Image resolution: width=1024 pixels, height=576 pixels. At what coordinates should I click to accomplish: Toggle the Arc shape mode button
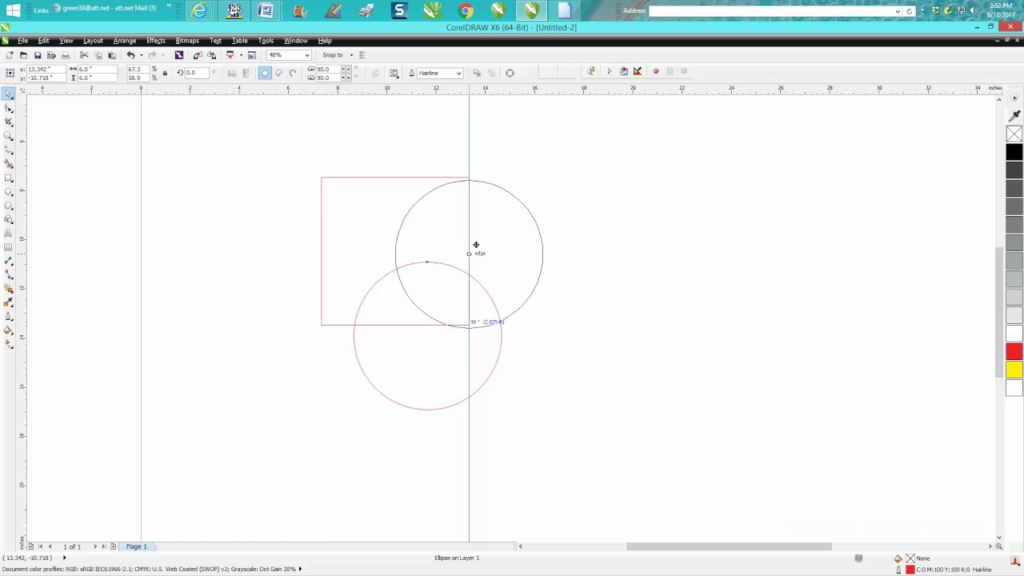click(x=293, y=73)
